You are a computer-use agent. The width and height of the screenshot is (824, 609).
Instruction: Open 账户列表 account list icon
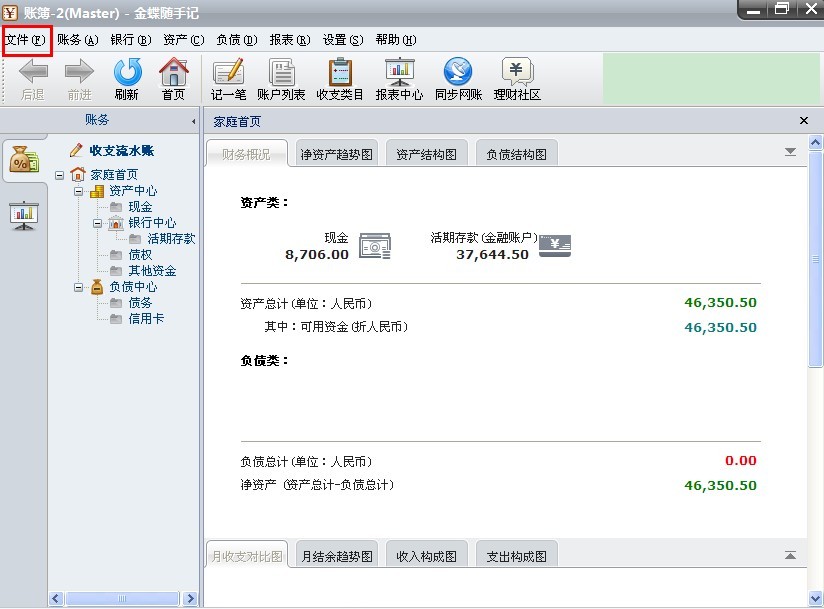282,71
